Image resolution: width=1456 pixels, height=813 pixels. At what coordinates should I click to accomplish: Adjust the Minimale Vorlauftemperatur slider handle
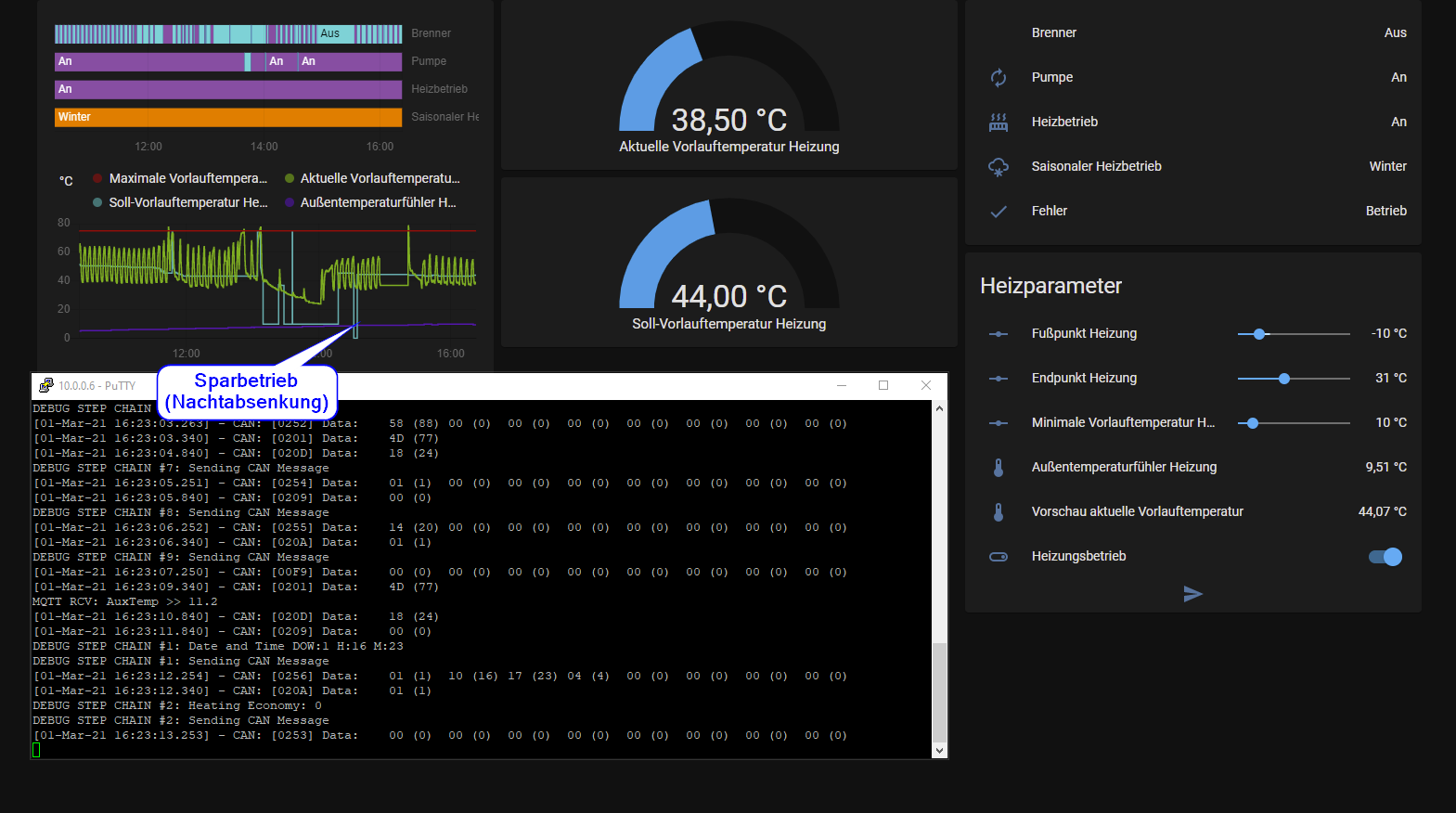click(x=1253, y=422)
